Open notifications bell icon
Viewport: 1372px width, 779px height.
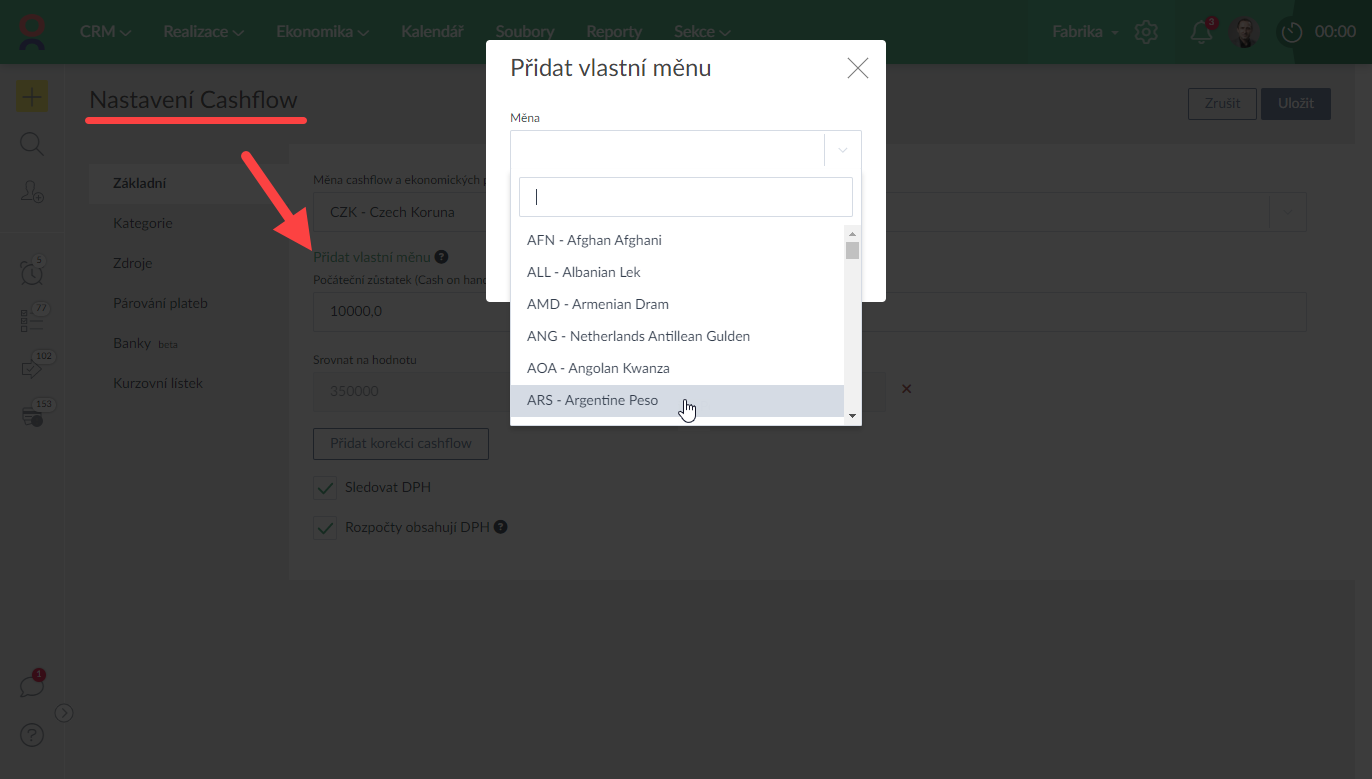pyautogui.click(x=1201, y=32)
